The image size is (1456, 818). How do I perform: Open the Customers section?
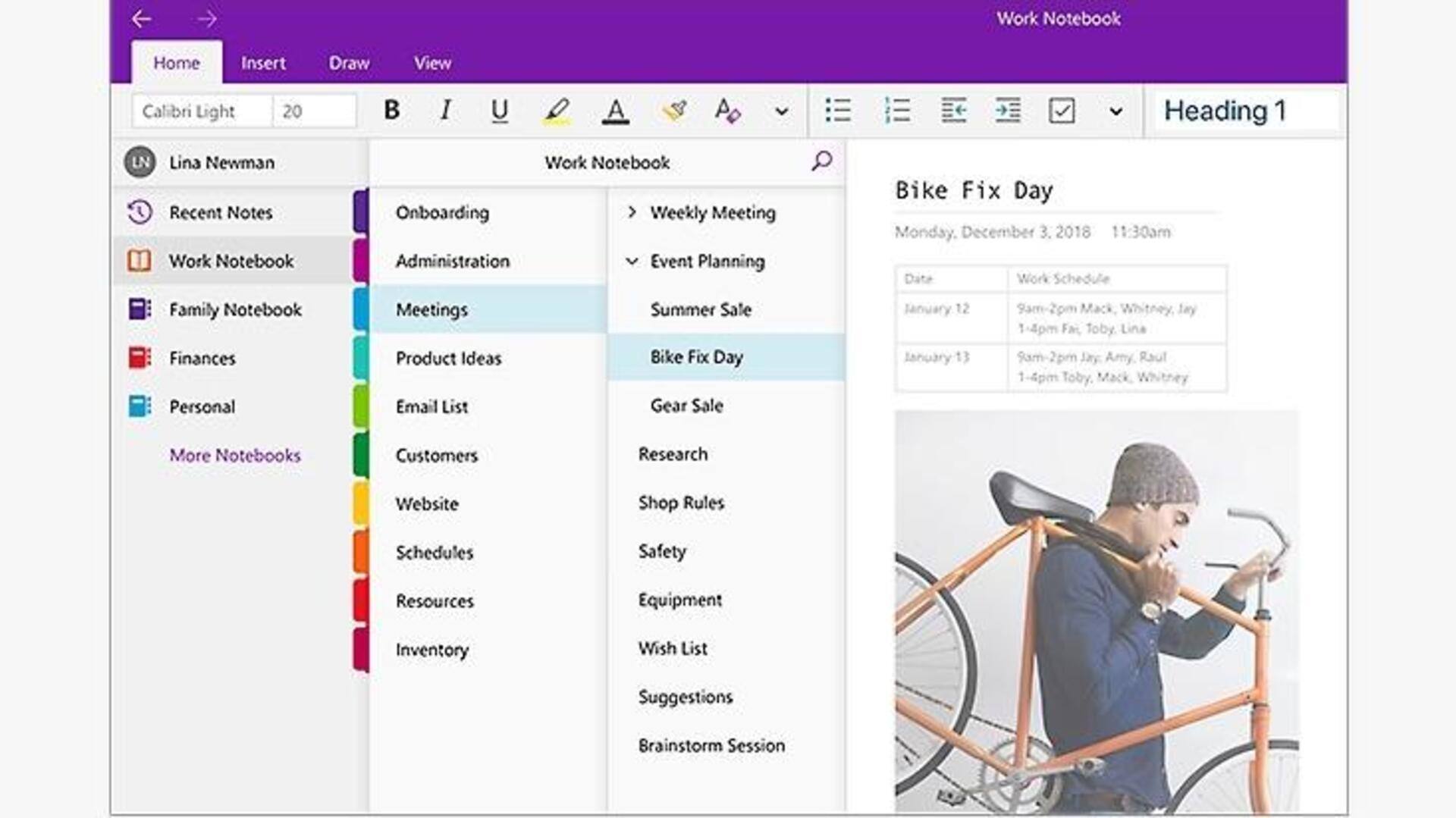[488, 455]
